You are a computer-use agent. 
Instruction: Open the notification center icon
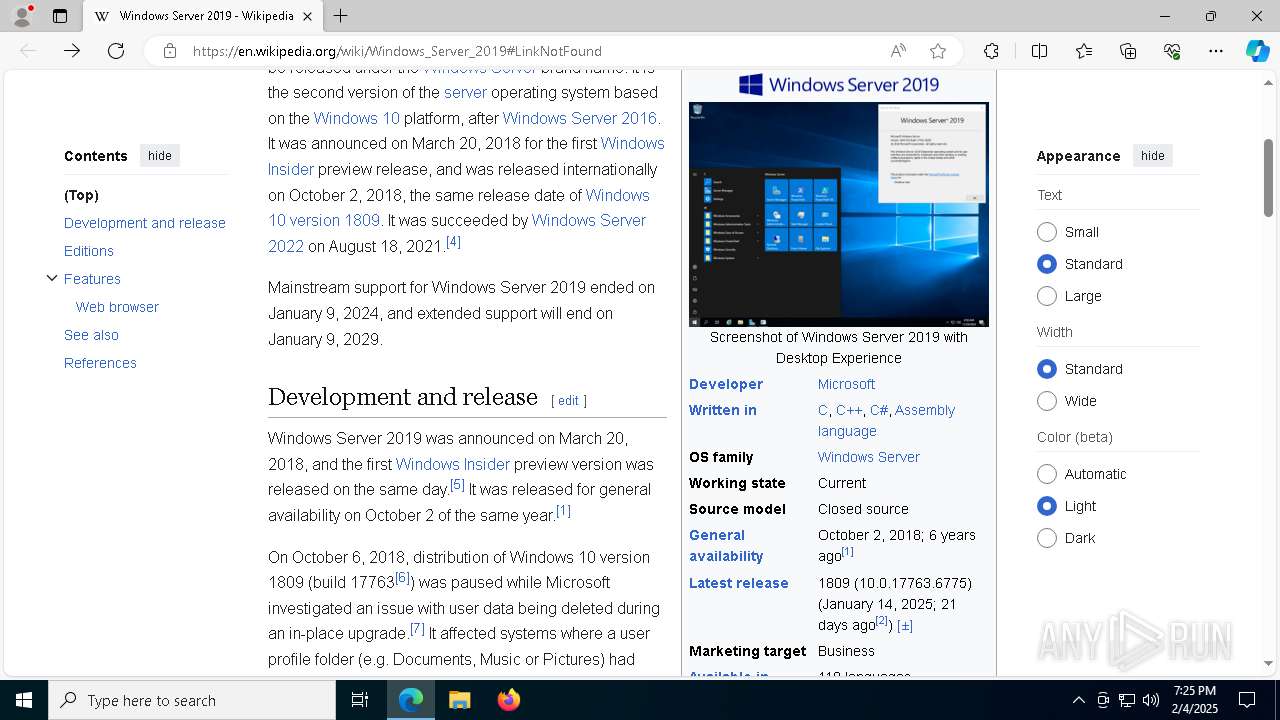pos(1247,700)
